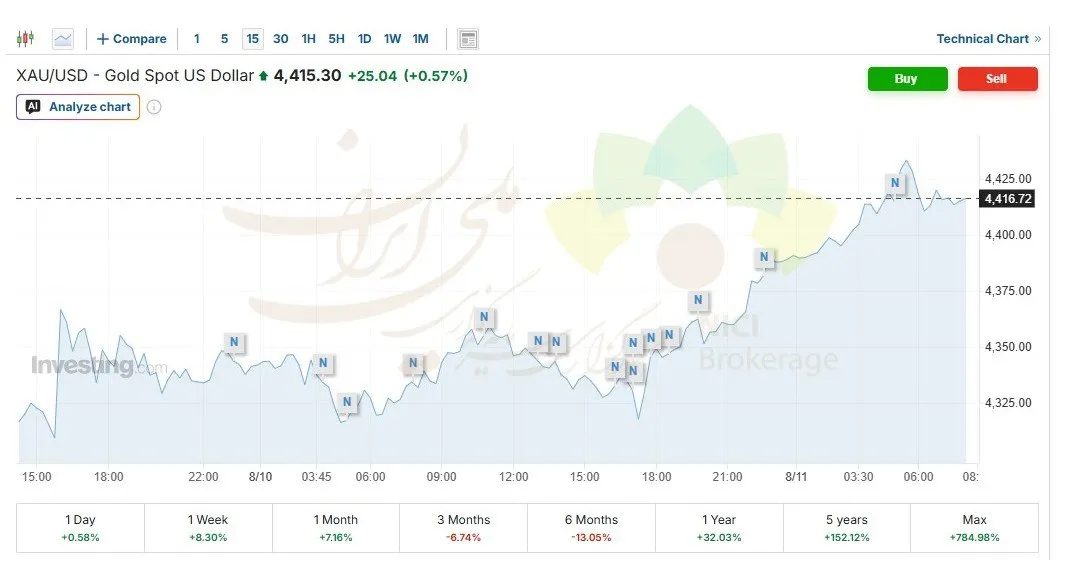Click the red Sell button
Screen dimensions: 1065x572
(998, 79)
